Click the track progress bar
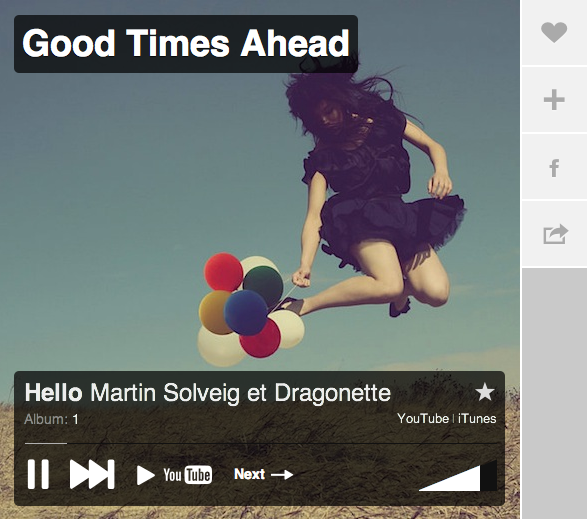 click(x=262, y=443)
